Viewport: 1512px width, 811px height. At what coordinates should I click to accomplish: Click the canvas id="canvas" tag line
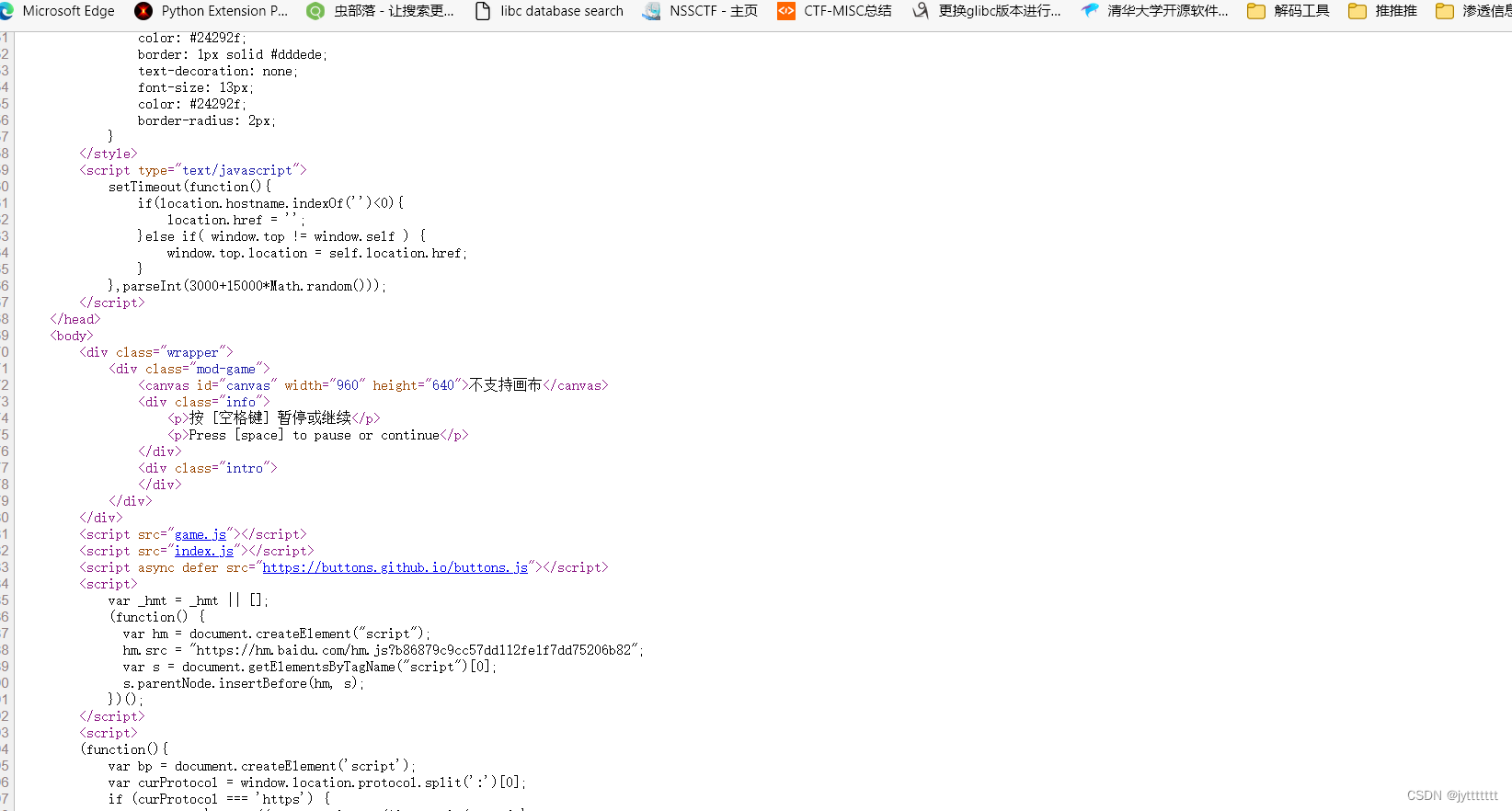click(x=373, y=385)
